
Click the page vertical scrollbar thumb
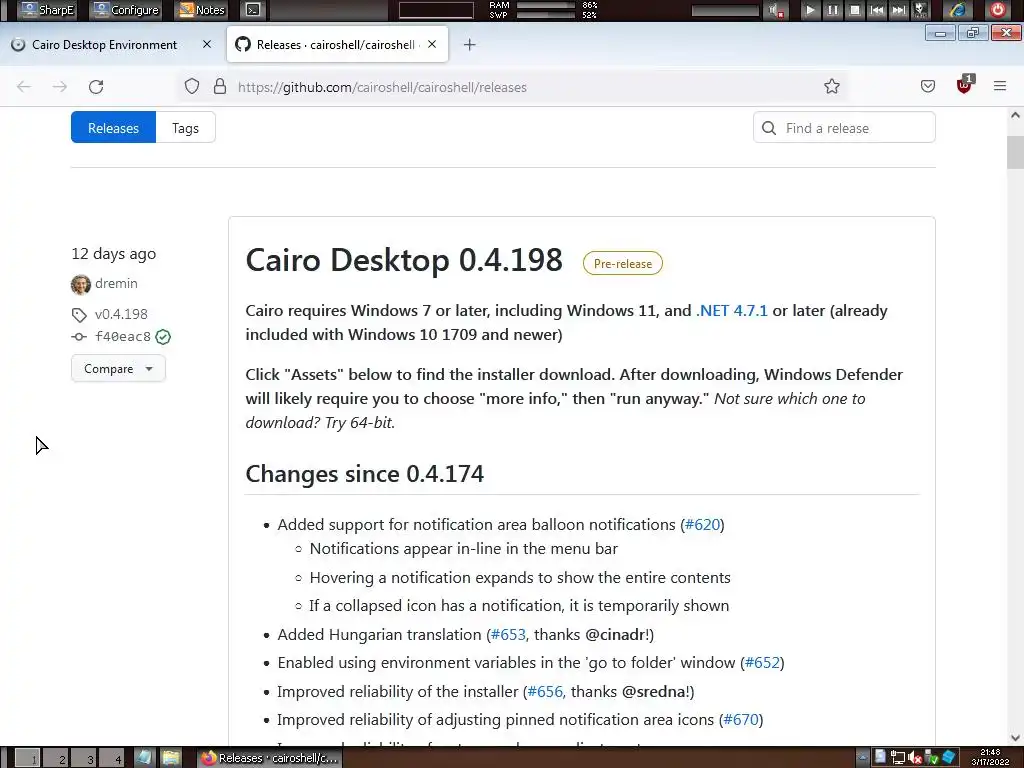pos(1015,152)
